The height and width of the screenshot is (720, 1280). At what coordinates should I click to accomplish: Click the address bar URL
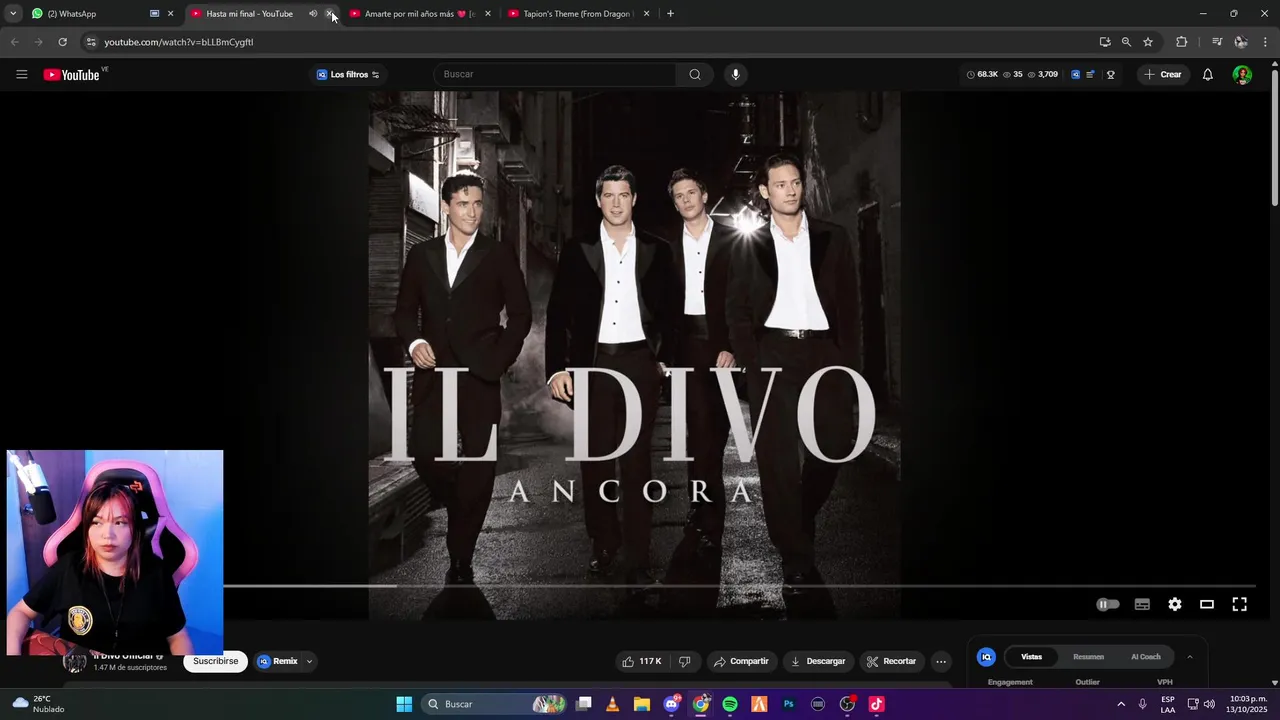pos(179,42)
